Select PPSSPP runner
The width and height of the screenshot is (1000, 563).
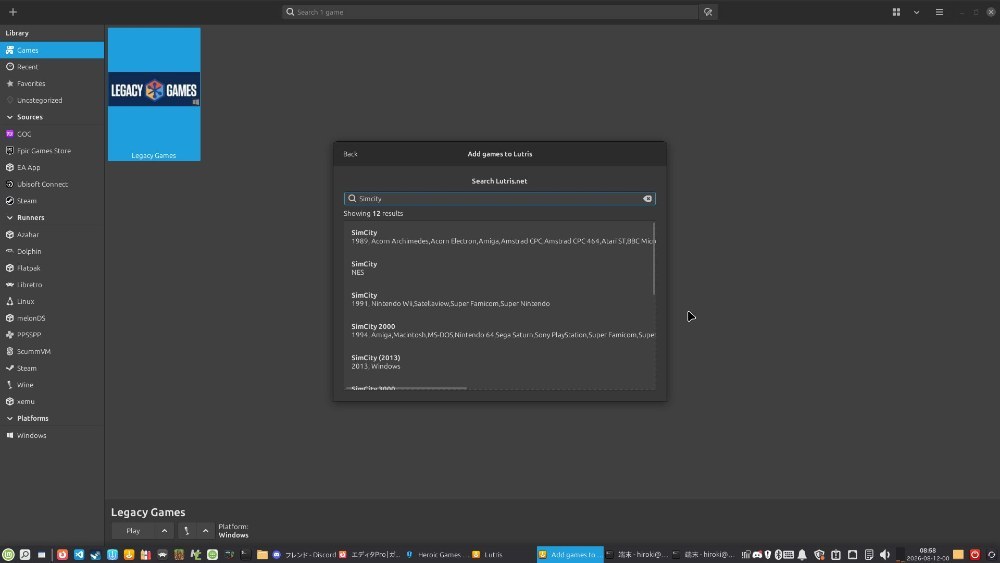[52, 334]
